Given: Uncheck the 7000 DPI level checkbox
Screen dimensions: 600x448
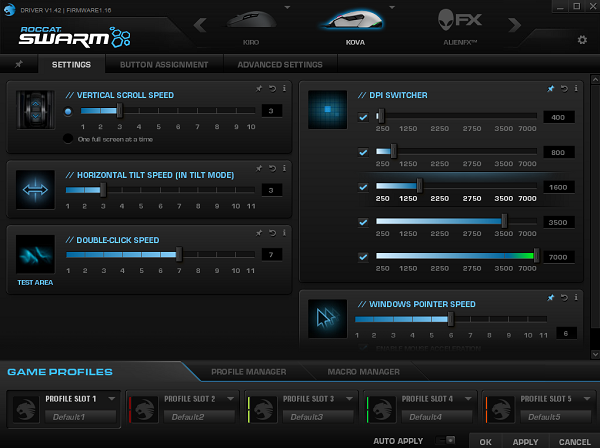Looking at the screenshot, I should 363,257.
